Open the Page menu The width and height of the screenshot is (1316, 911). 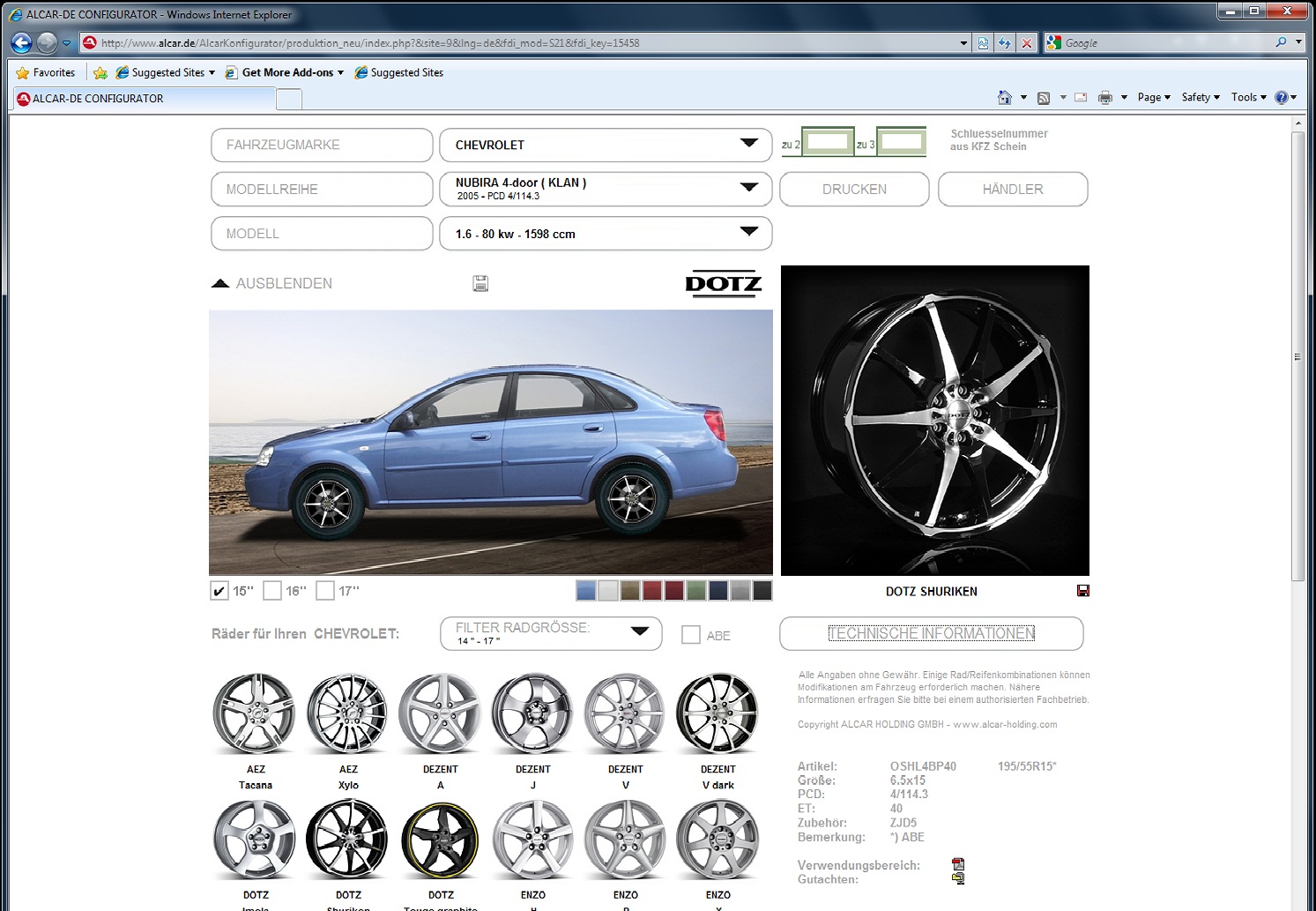1154,97
